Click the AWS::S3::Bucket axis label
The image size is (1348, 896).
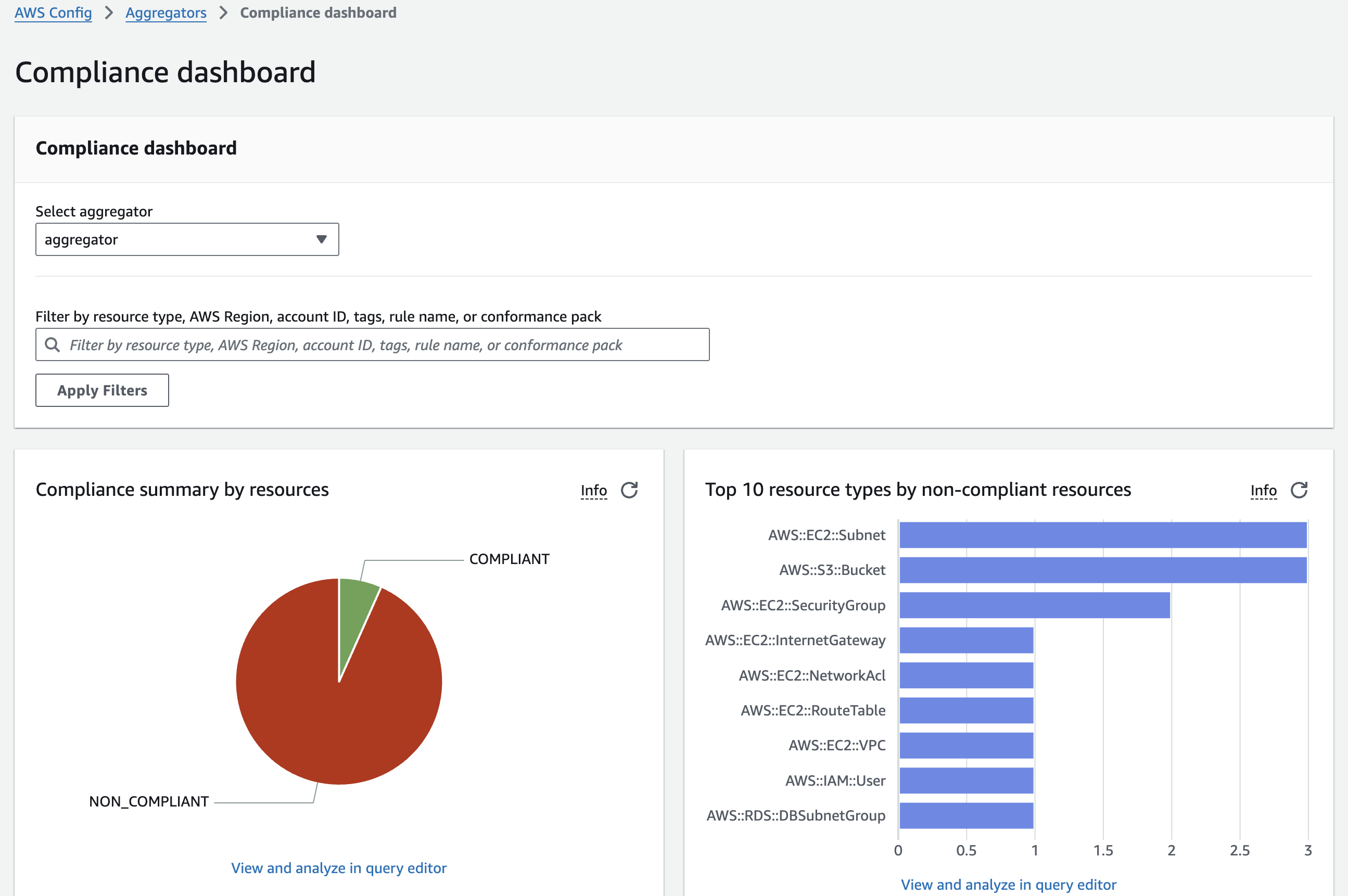click(832, 570)
